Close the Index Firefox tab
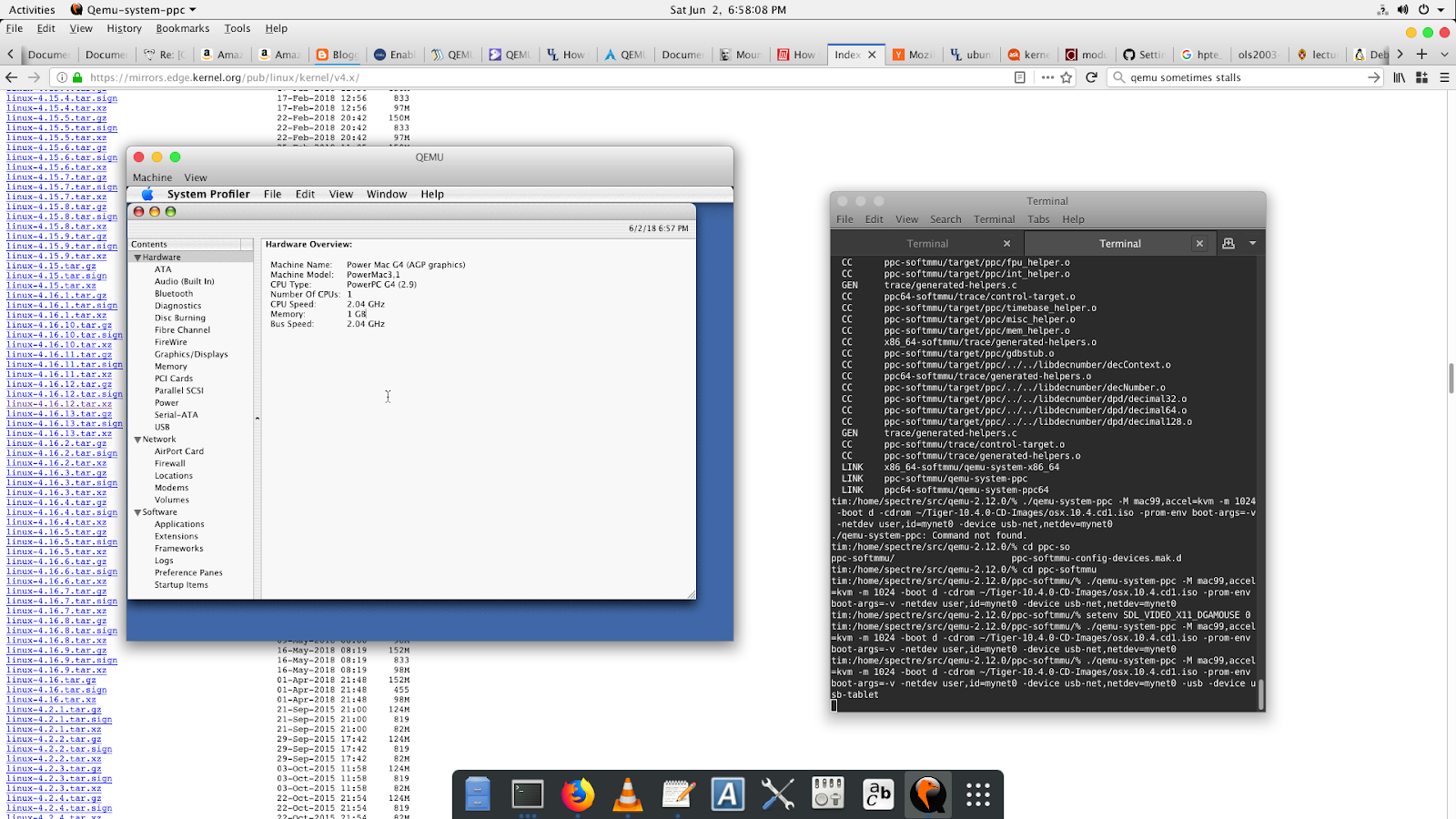Viewport: 1456px width, 819px height. tap(872, 55)
